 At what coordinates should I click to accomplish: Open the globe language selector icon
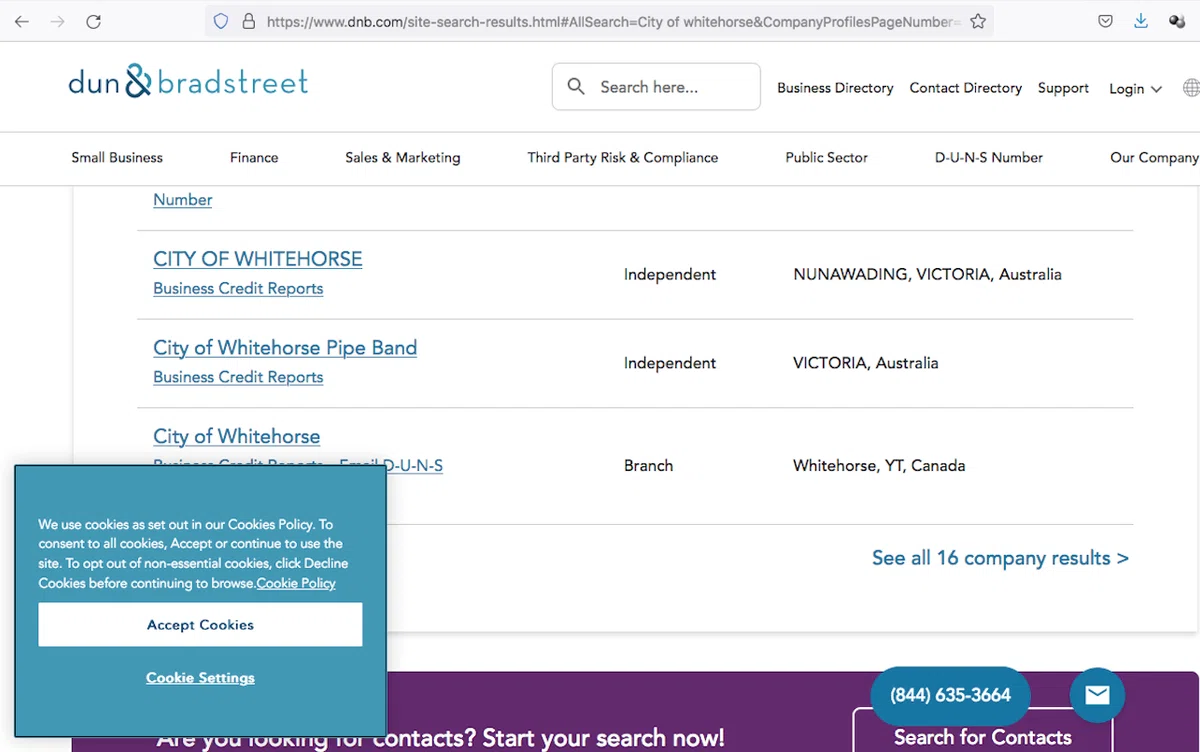[1191, 88]
